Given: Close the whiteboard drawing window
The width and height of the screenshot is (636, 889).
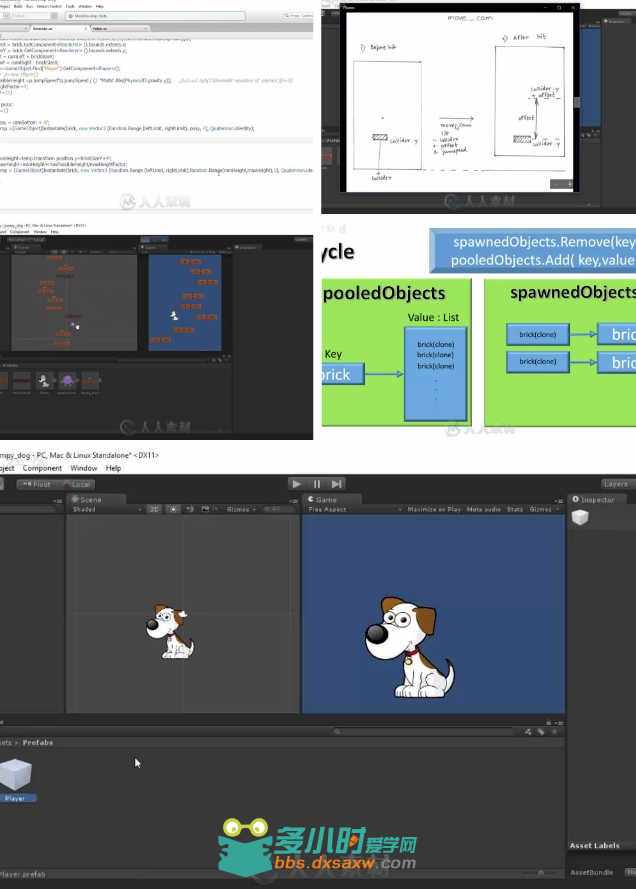Looking at the screenshot, I should tap(573, 7).
